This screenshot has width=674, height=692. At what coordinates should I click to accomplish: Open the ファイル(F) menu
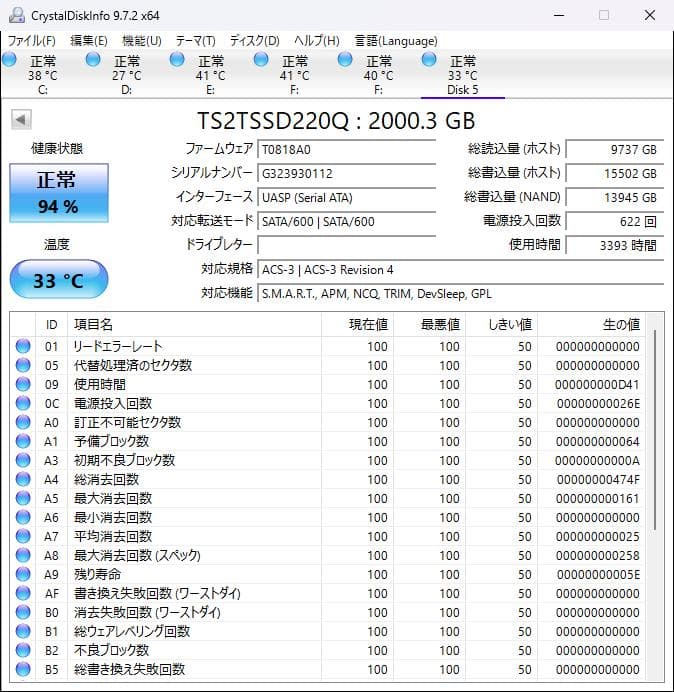[32, 41]
